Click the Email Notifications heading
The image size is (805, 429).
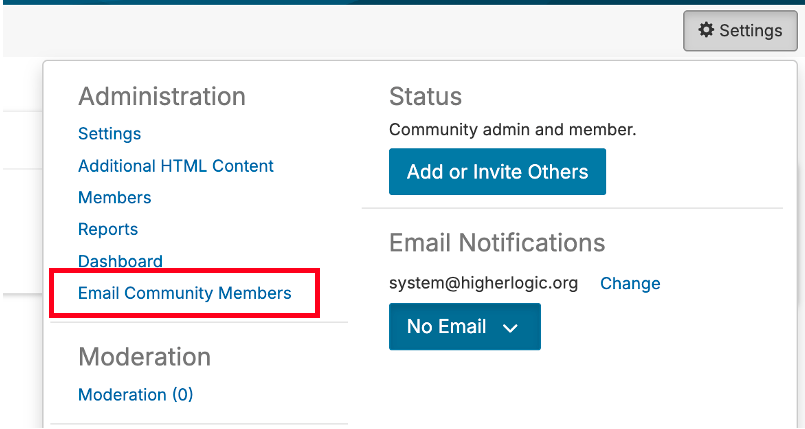(497, 242)
